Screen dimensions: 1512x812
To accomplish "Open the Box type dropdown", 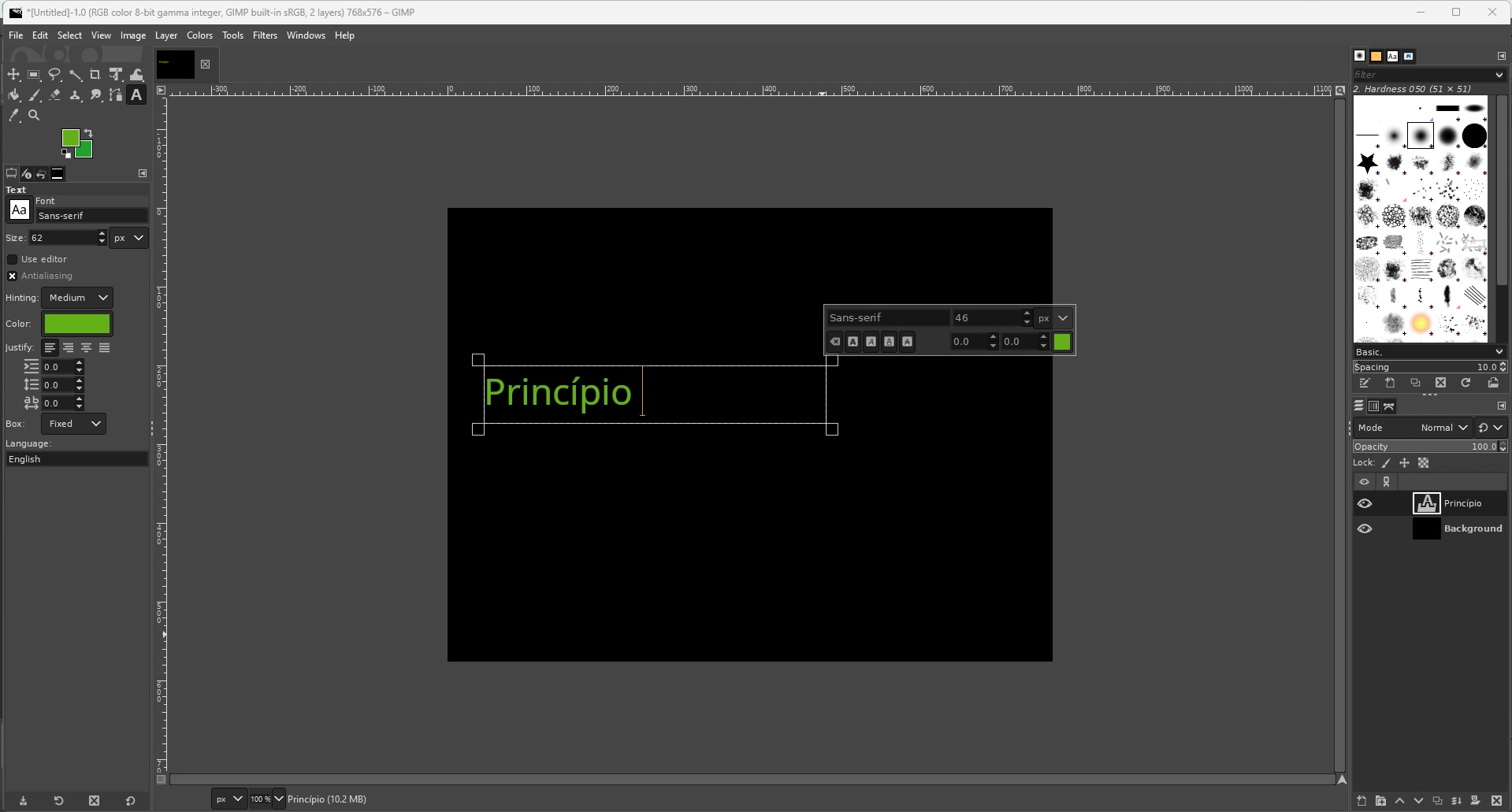I will 73,424.
